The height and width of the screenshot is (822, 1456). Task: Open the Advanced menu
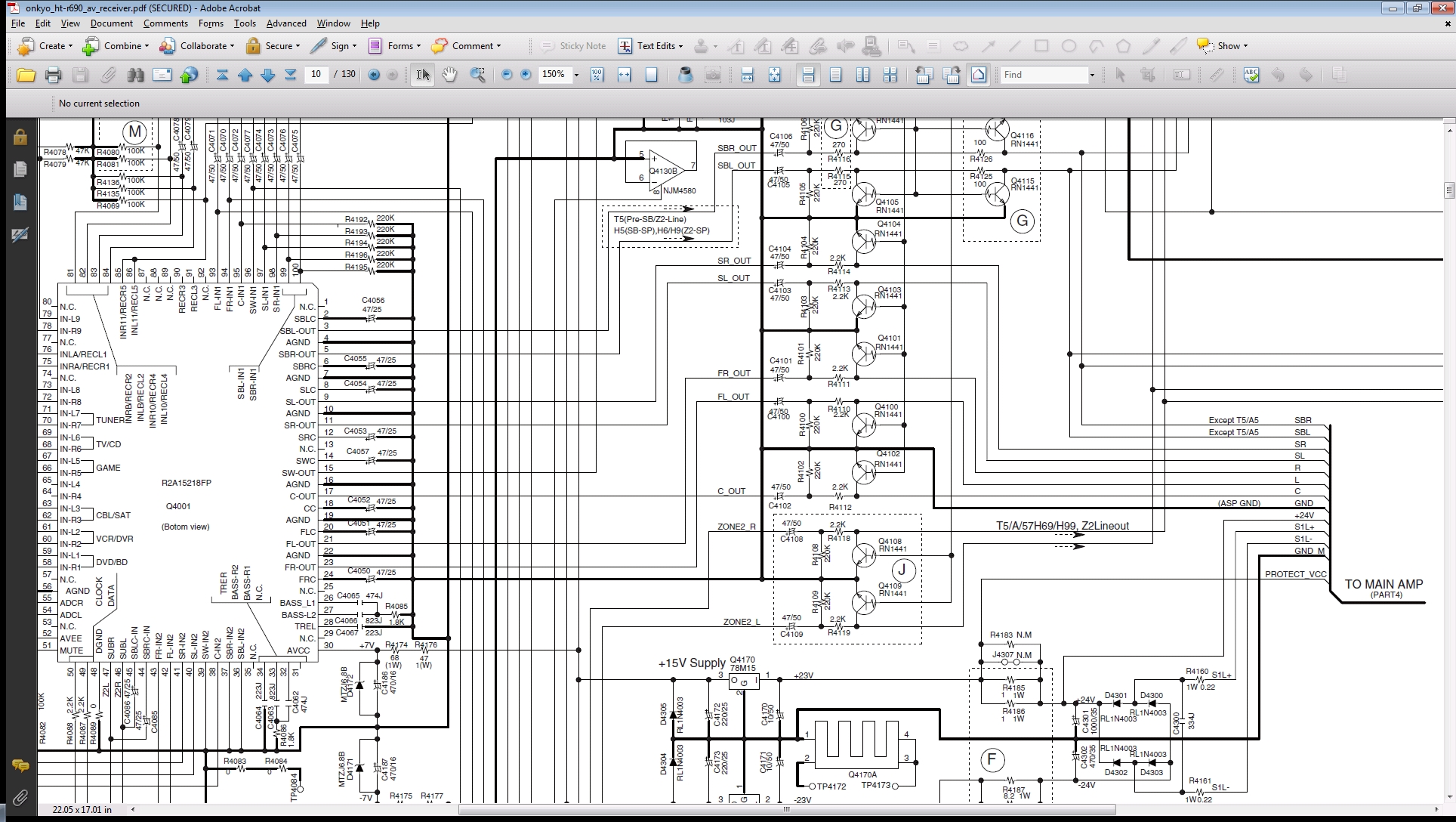pyautogui.click(x=286, y=23)
